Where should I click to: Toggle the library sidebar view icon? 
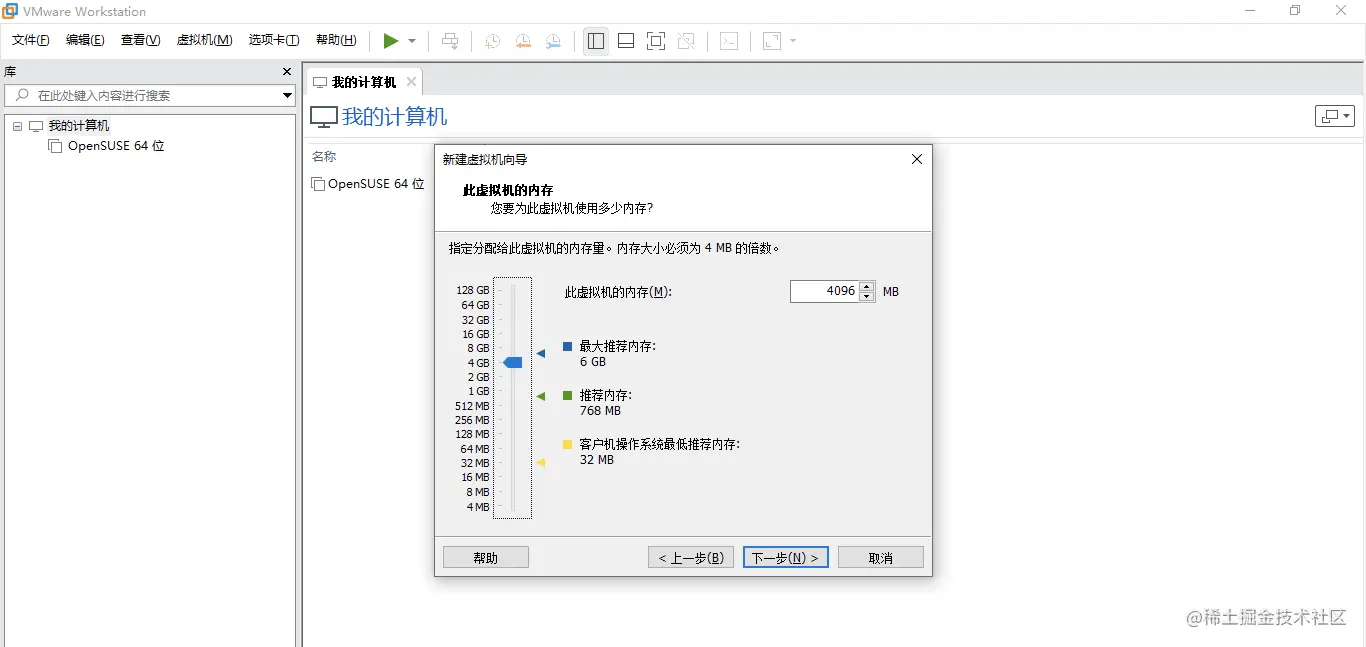(x=596, y=41)
